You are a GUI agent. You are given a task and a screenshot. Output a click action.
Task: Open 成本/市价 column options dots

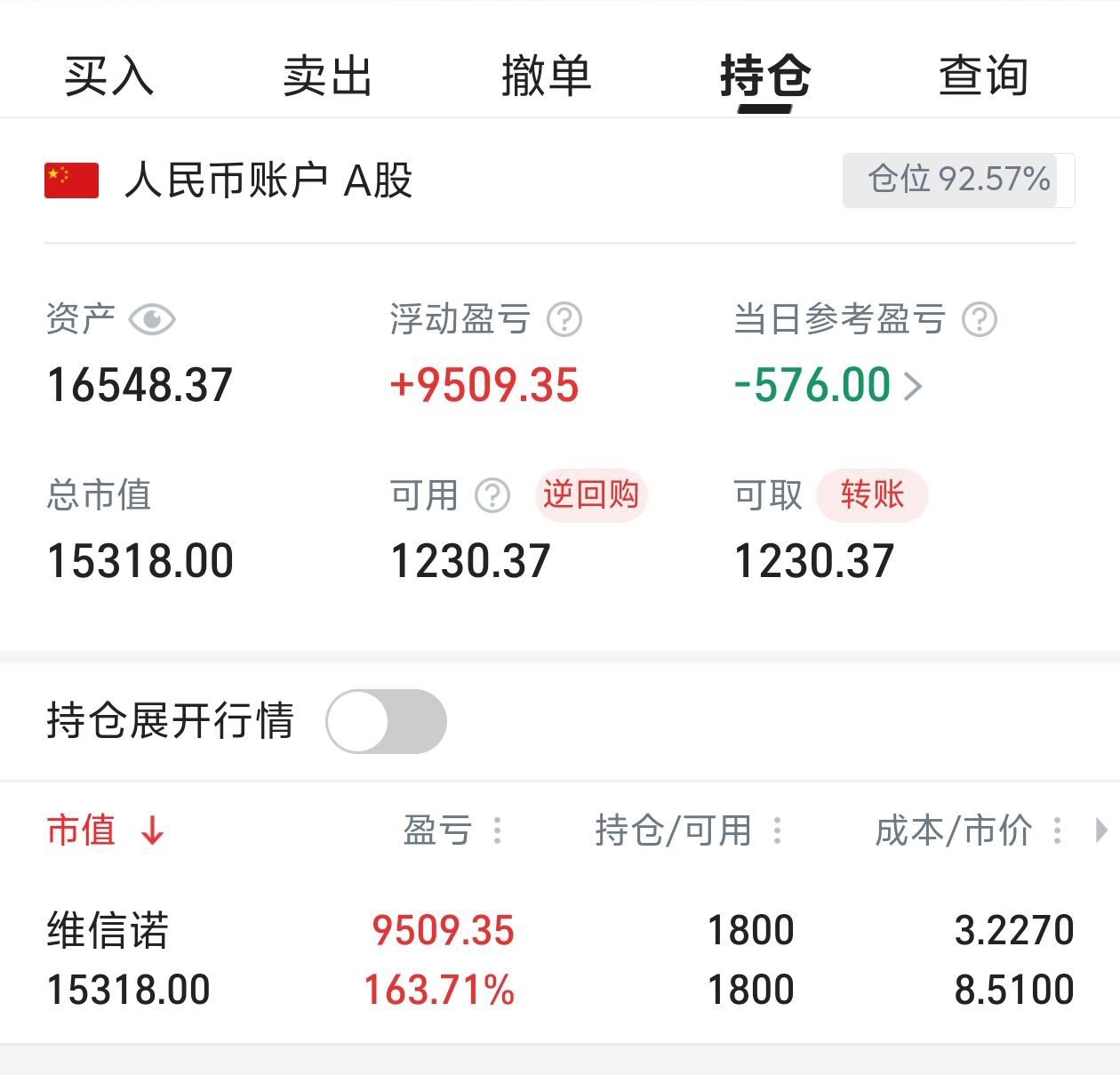(x=1057, y=830)
